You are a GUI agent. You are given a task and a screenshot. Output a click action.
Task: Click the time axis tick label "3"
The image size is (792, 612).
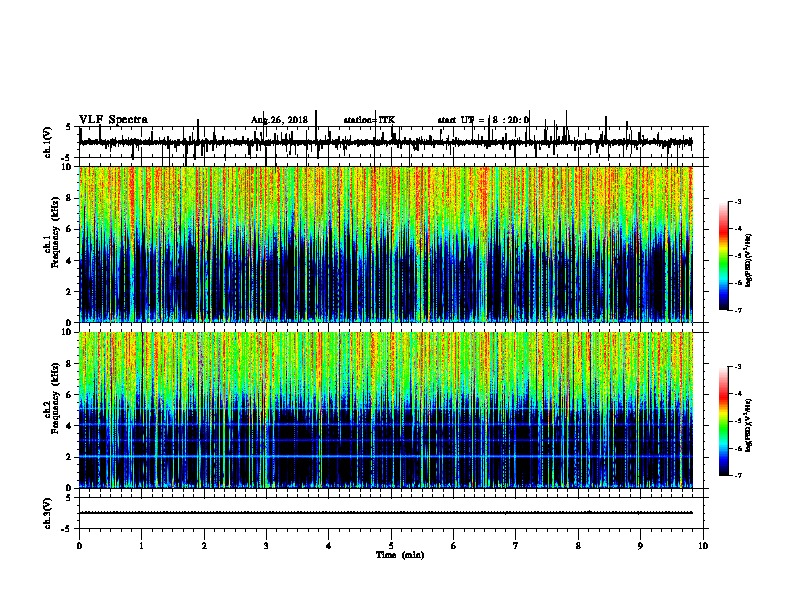(x=266, y=546)
